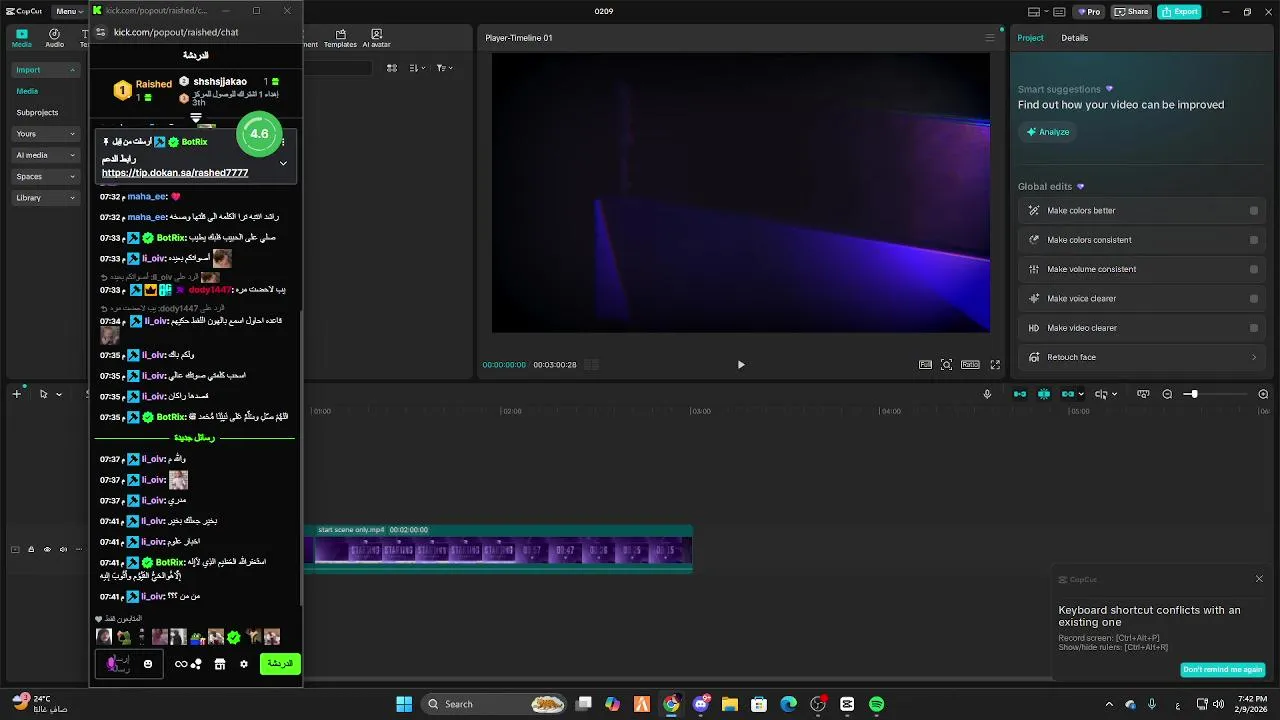Viewport: 1280px width, 720px height.
Task: Toggle main track magnet in timeline toolbar
Action: point(1020,394)
